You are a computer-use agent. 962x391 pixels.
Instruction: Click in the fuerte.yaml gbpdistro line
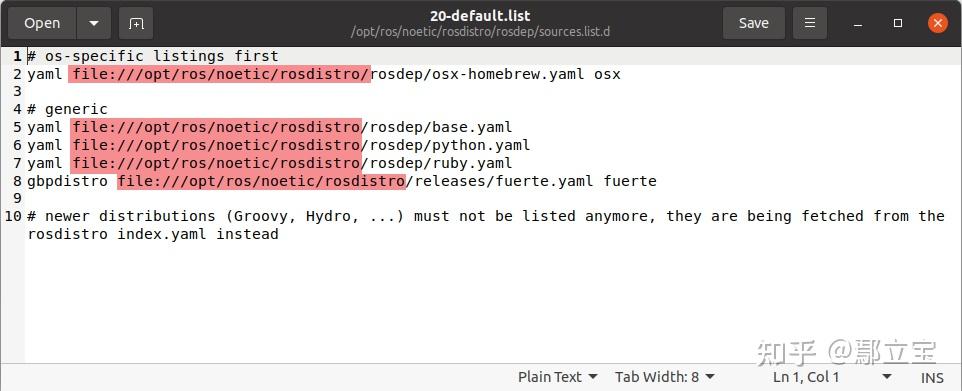(x=342, y=181)
